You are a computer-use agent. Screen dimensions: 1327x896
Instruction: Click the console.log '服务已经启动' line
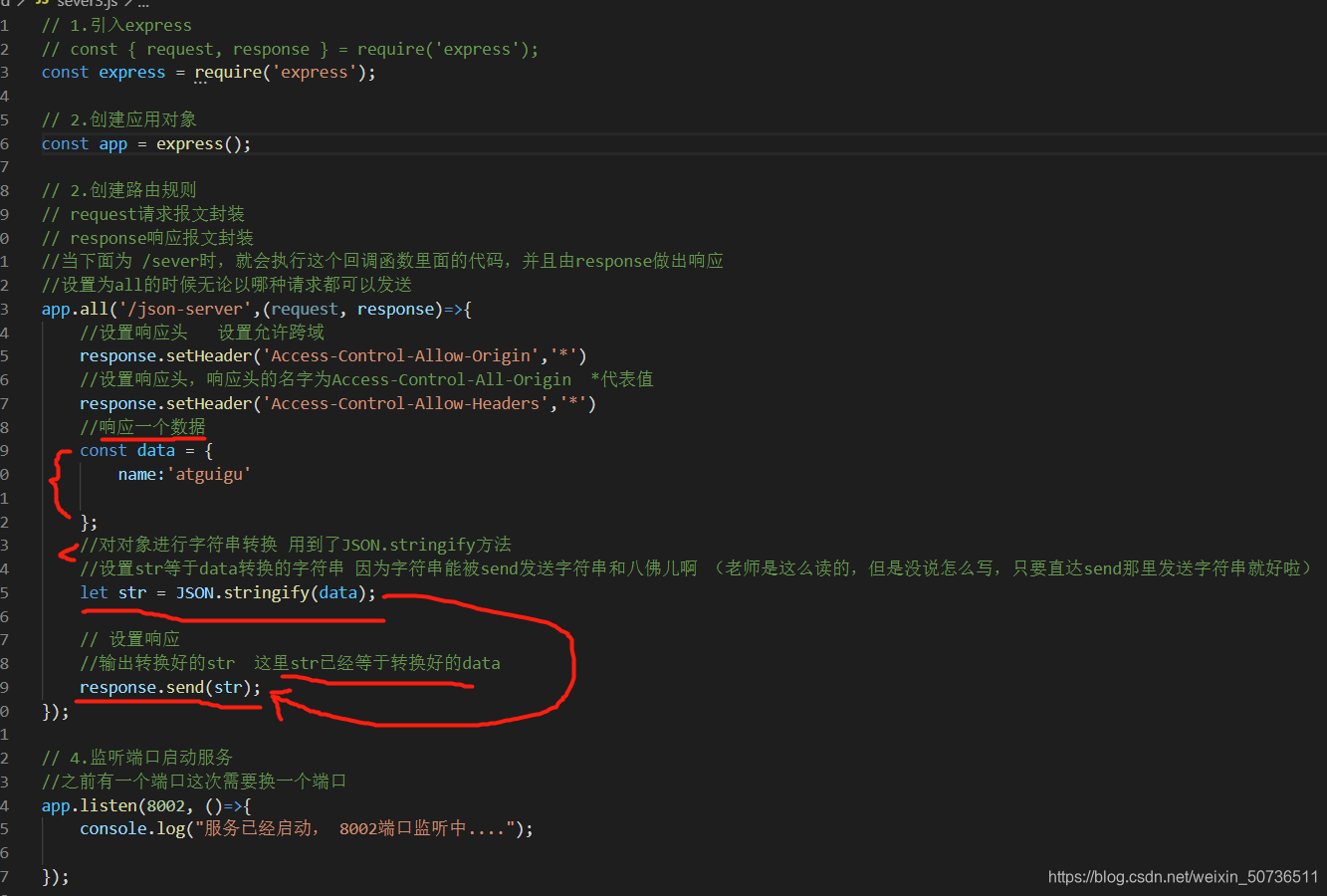click(x=307, y=828)
